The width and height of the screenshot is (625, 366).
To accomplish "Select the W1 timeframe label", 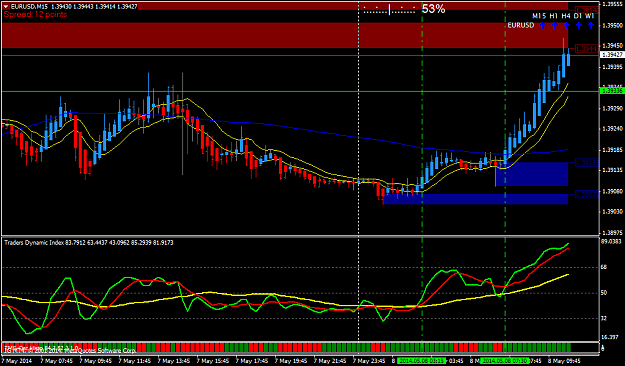I will pyautogui.click(x=590, y=16).
